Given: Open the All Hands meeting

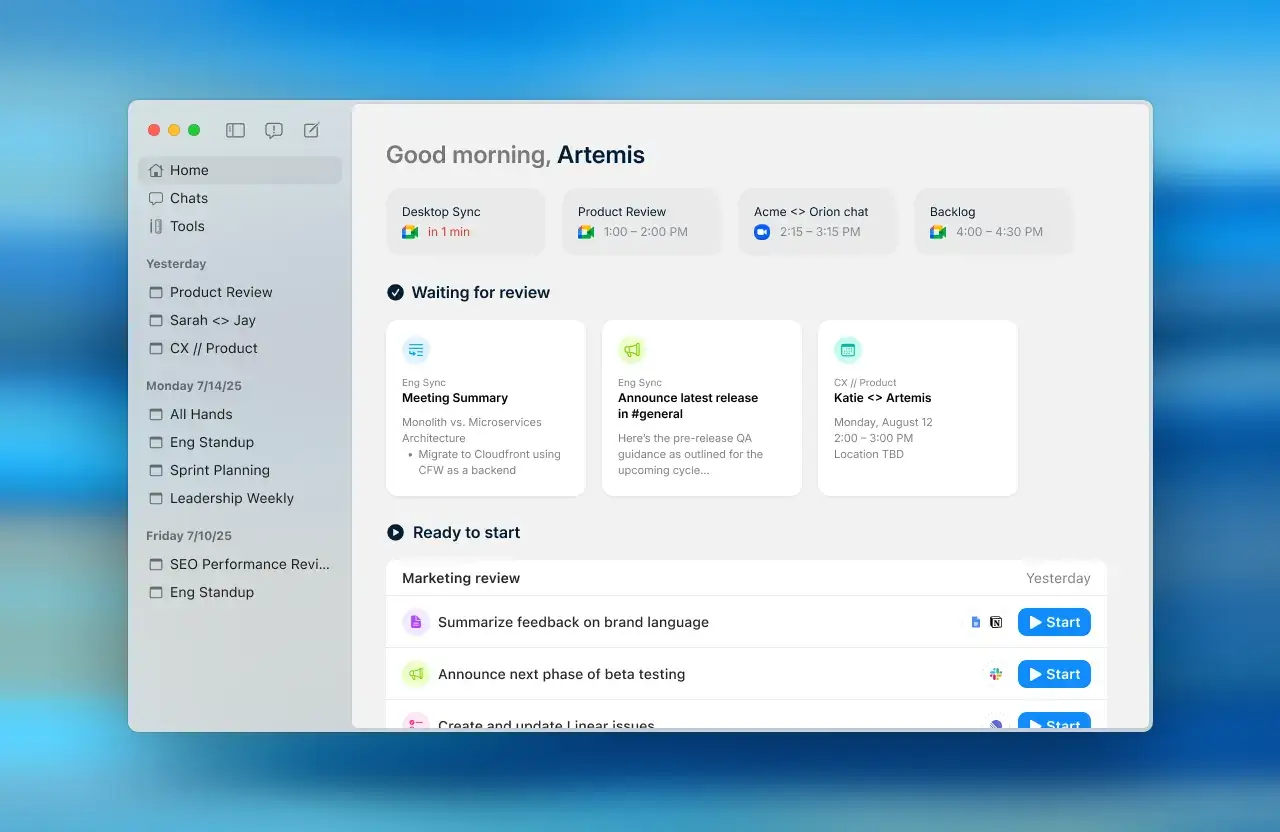Looking at the screenshot, I should [x=240, y=414].
